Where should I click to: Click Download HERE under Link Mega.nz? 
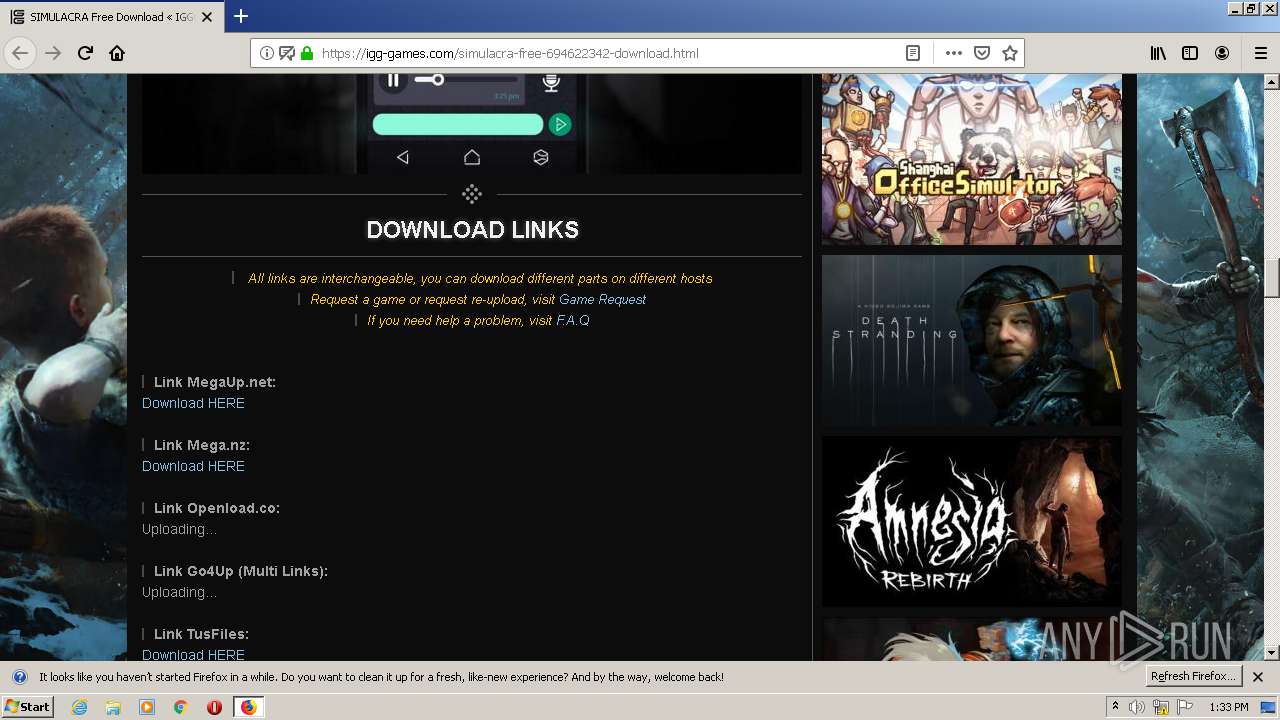click(193, 466)
